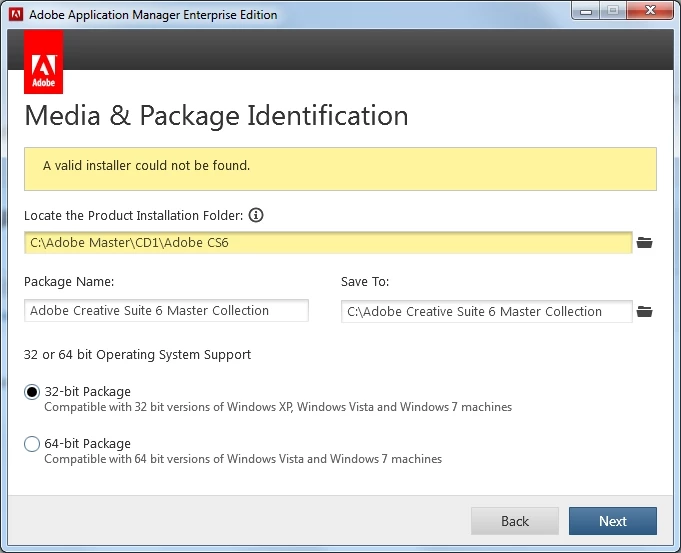The image size is (681, 553).
Task: Click the Next button
Action: [613, 521]
